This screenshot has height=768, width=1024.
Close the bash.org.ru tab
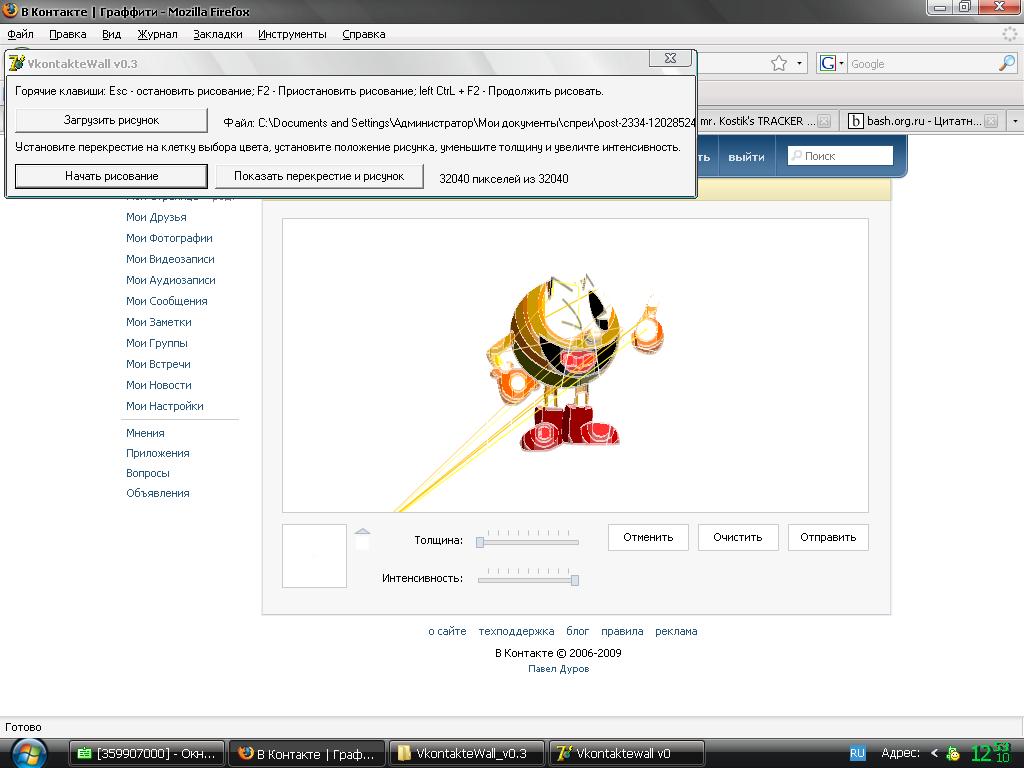[991, 121]
